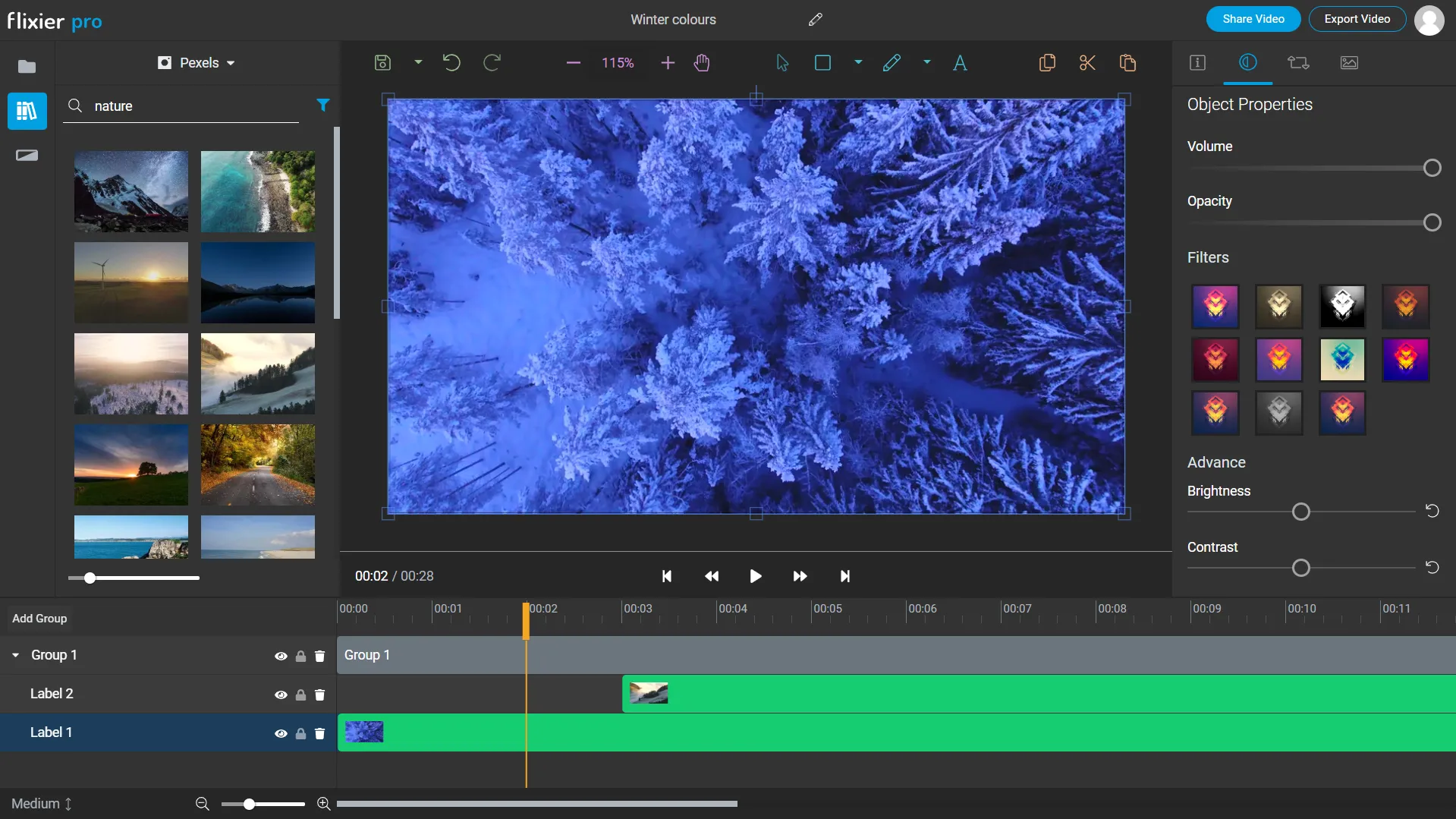The image size is (1456, 819).
Task: Open the Info panel tab
Action: tap(1197, 63)
